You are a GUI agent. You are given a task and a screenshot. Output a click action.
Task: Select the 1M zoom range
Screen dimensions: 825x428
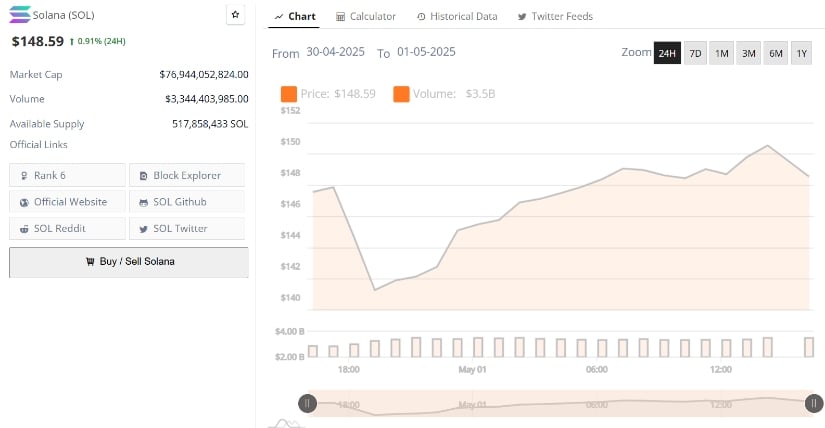pos(721,53)
